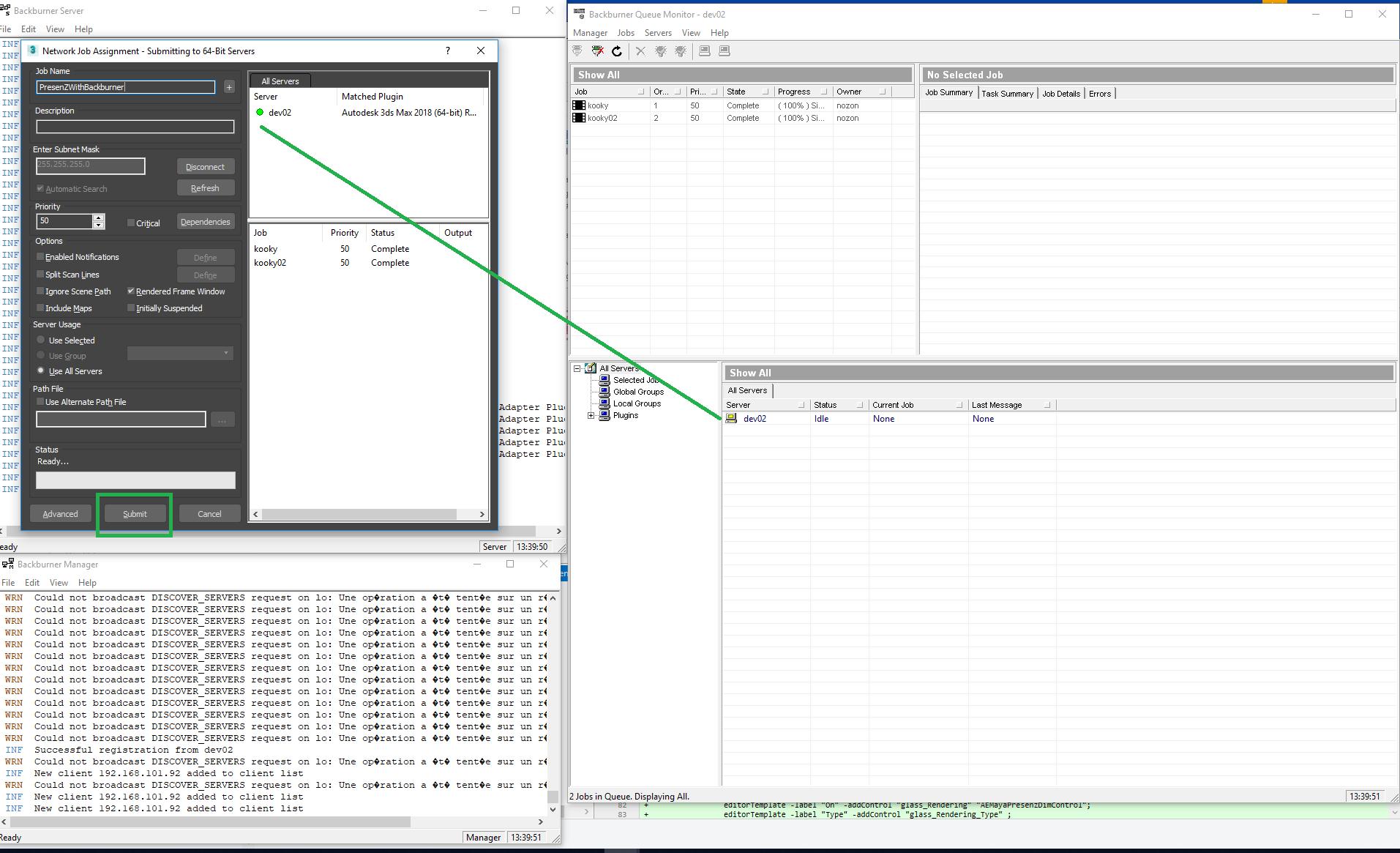Click the Cancel button in job dialog
This screenshot has height=853, width=1400.
coord(209,514)
